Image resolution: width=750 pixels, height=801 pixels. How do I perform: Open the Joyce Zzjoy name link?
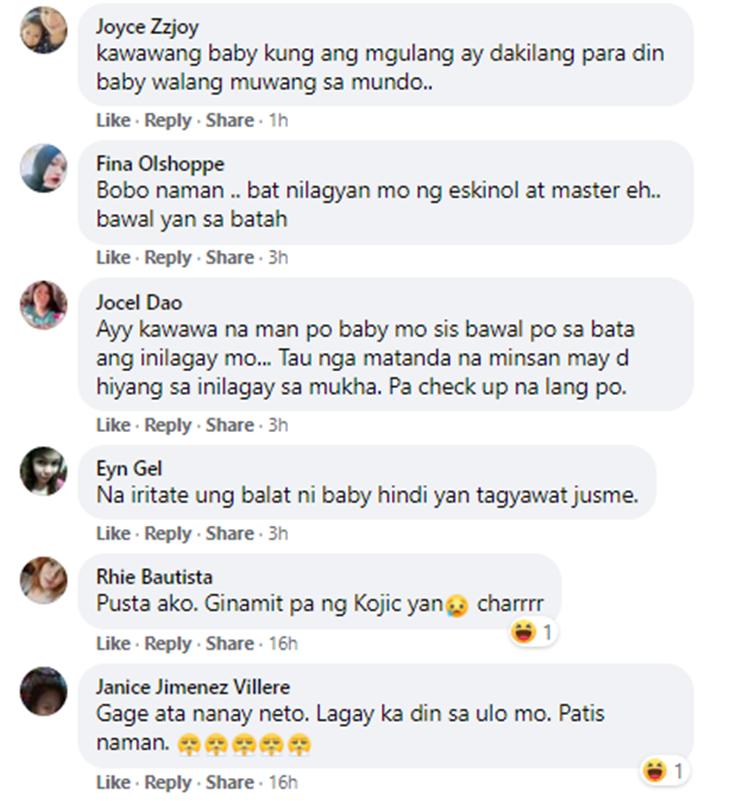tap(147, 27)
